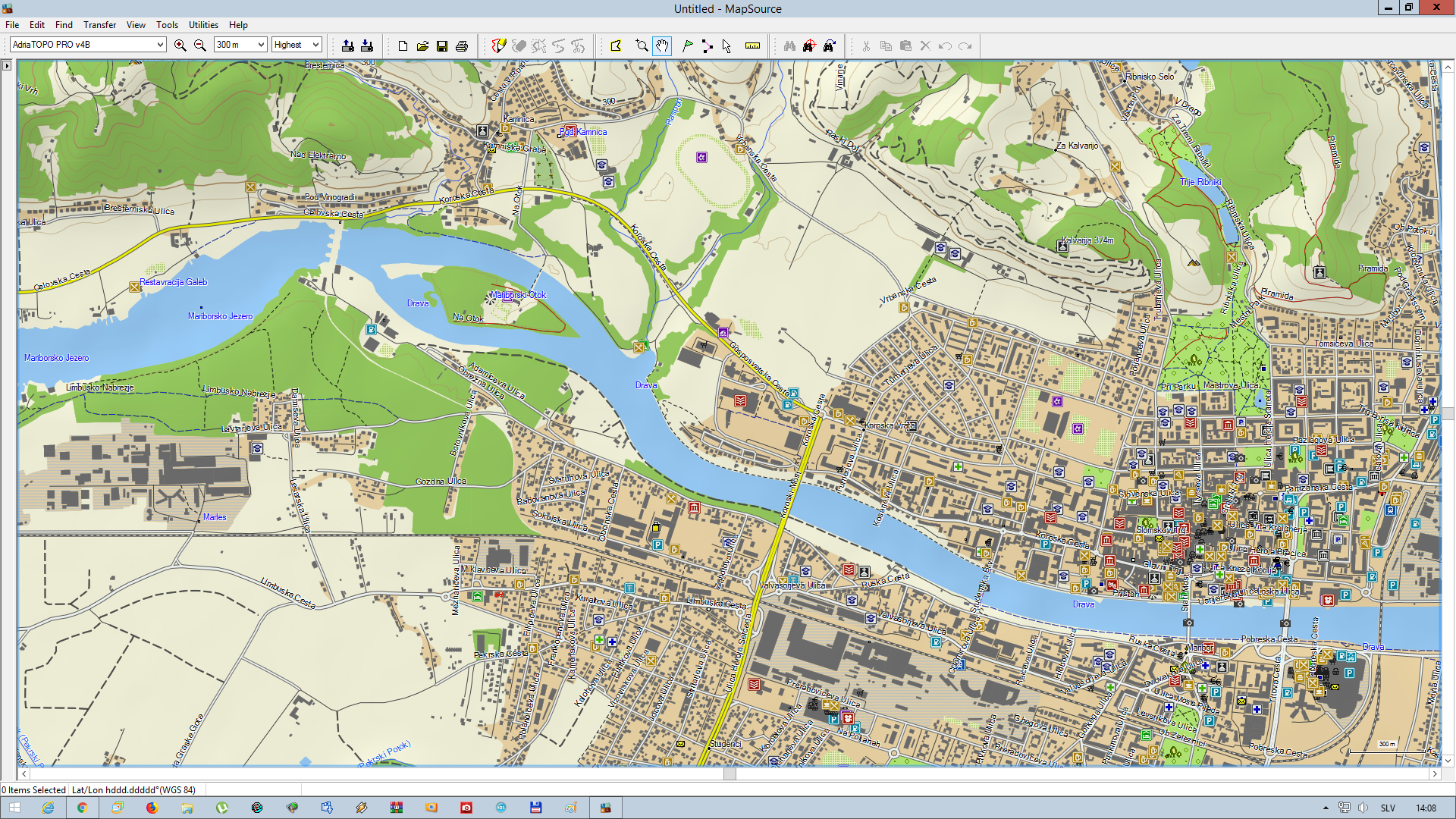Click the Zoom Out magnifier icon

tap(200, 45)
